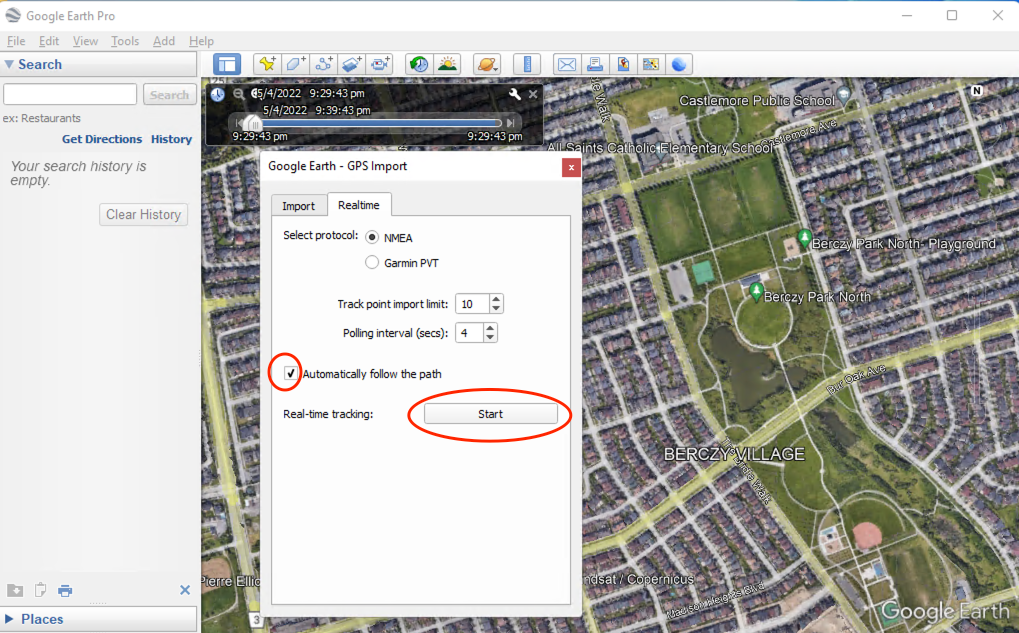Screen dimensions: 1019x633
Task: Select the Add Path tool
Action: 323,64
